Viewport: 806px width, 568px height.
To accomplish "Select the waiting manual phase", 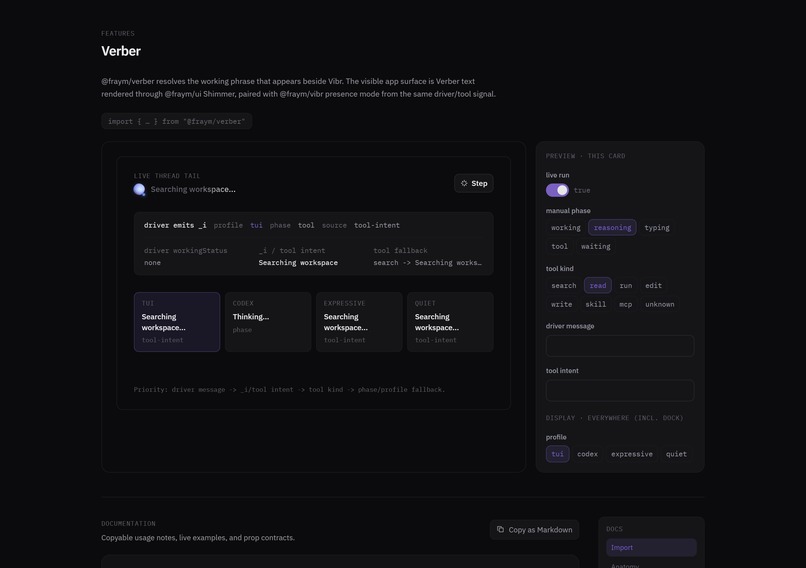I will pos(596,247).
